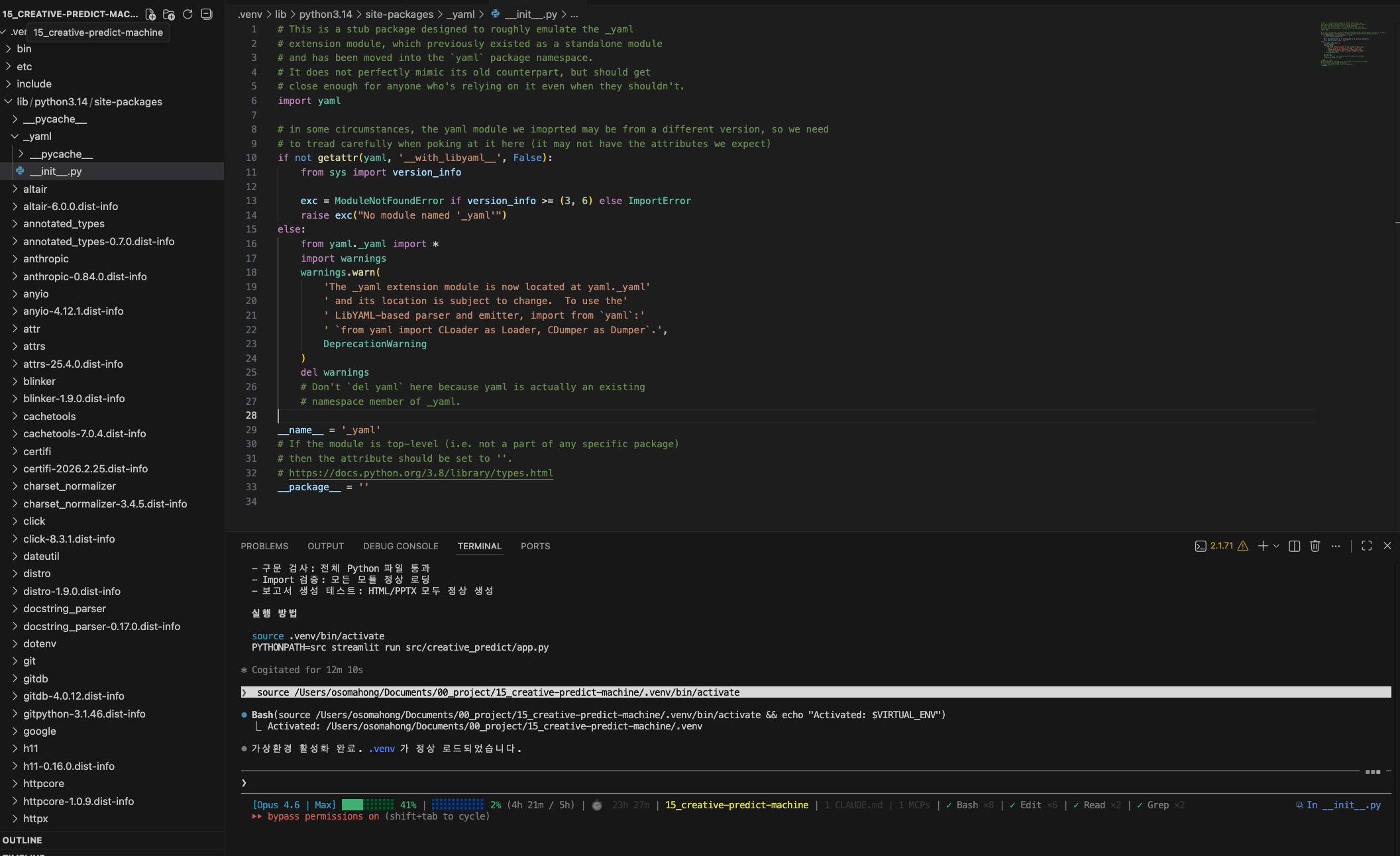The height and width of the screenshot is (856, 1400).
Task: Open terminal panel more actions ellipsis
Action: tap(1336, 546)
